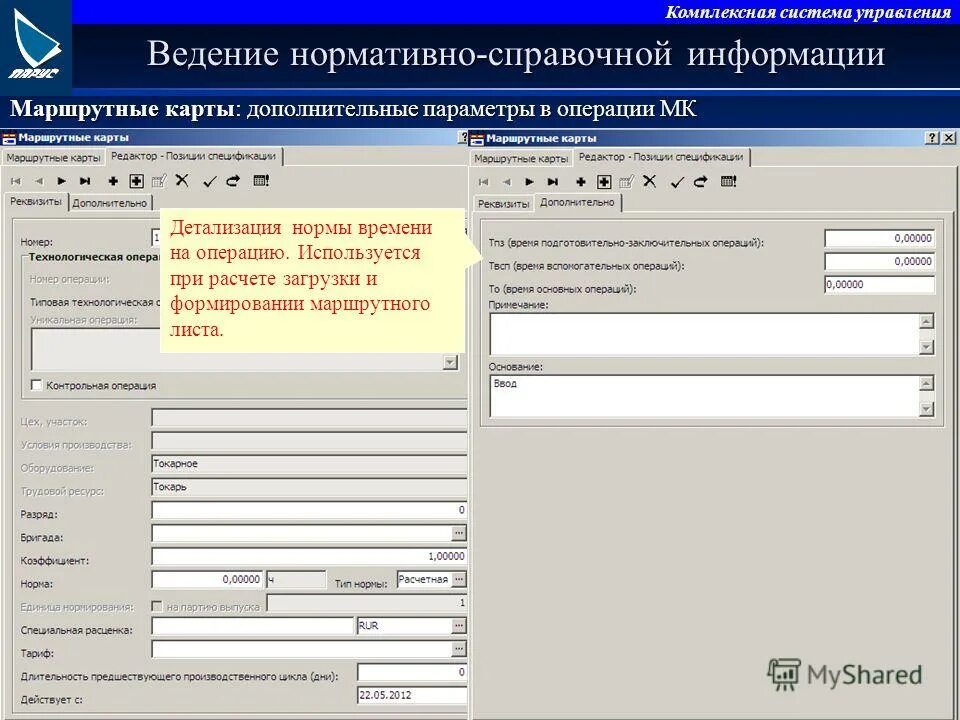Click the delete (X) icon in right panel
The image size is (960, 720).
(647, 181)
